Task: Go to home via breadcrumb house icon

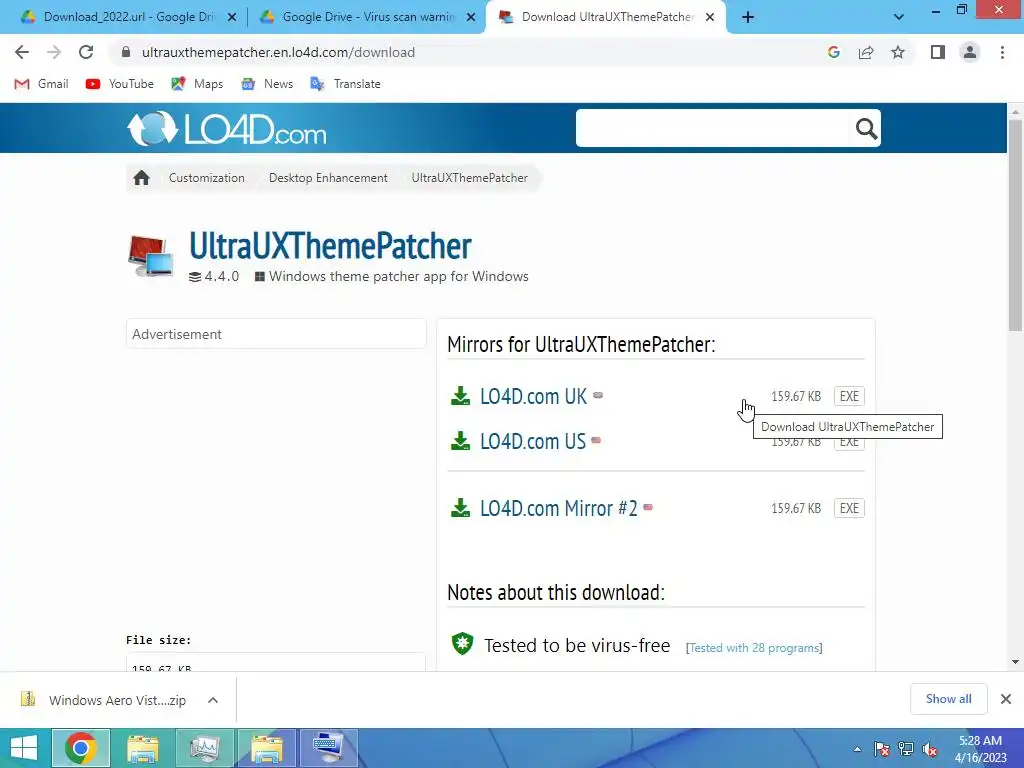Action: click(x=141, y=178)
